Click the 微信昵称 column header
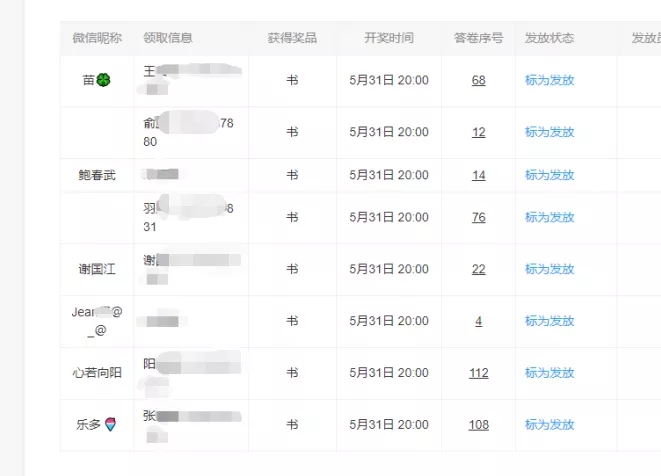Viewport: 661px width, 476px height. click(97, 38)
